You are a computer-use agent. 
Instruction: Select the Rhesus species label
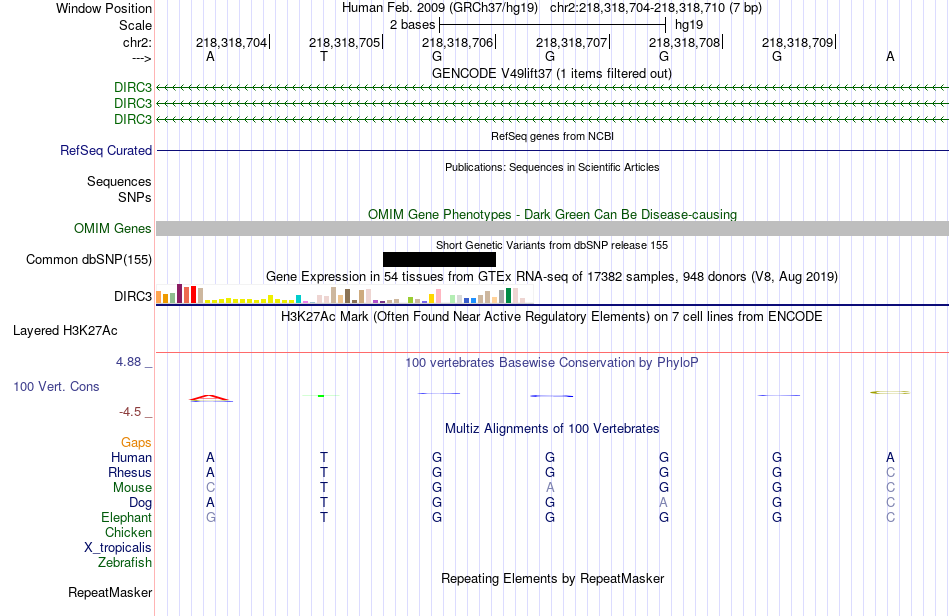click(130, 472)
